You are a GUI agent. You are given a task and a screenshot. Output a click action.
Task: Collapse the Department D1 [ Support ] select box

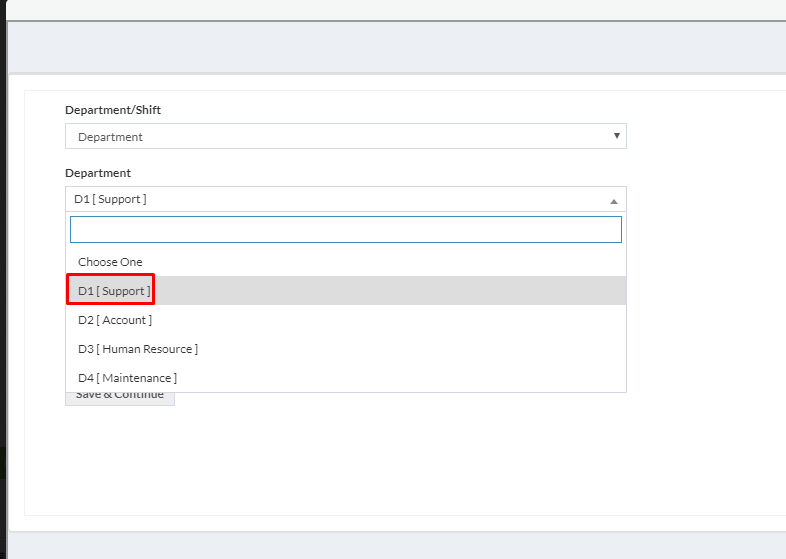click(345, 199)
